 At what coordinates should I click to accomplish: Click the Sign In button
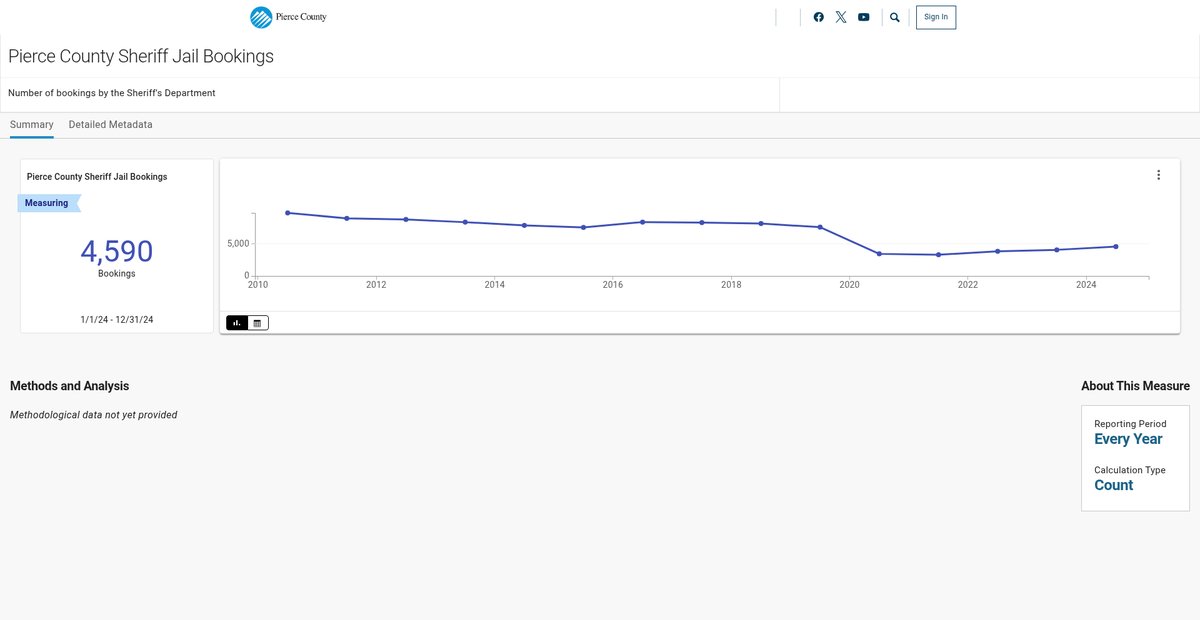tap(936, 17)
